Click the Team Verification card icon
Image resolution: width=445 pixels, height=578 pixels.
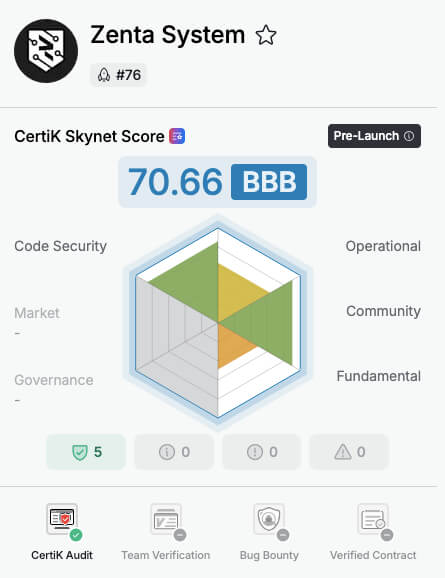[x=166, y=519]
